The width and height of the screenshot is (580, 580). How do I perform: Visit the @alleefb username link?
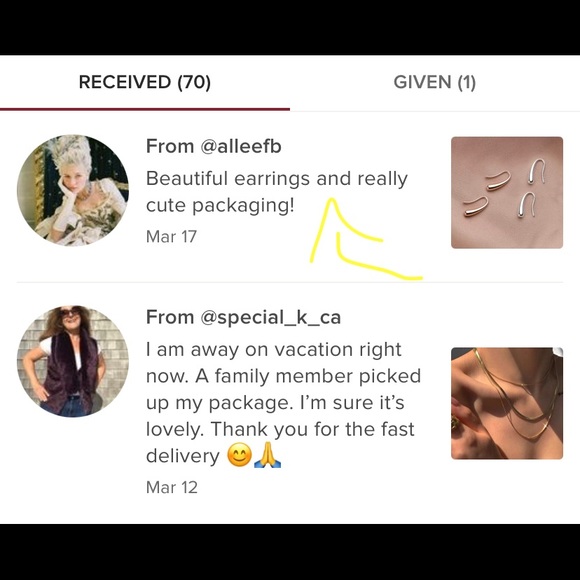(241, 146)
